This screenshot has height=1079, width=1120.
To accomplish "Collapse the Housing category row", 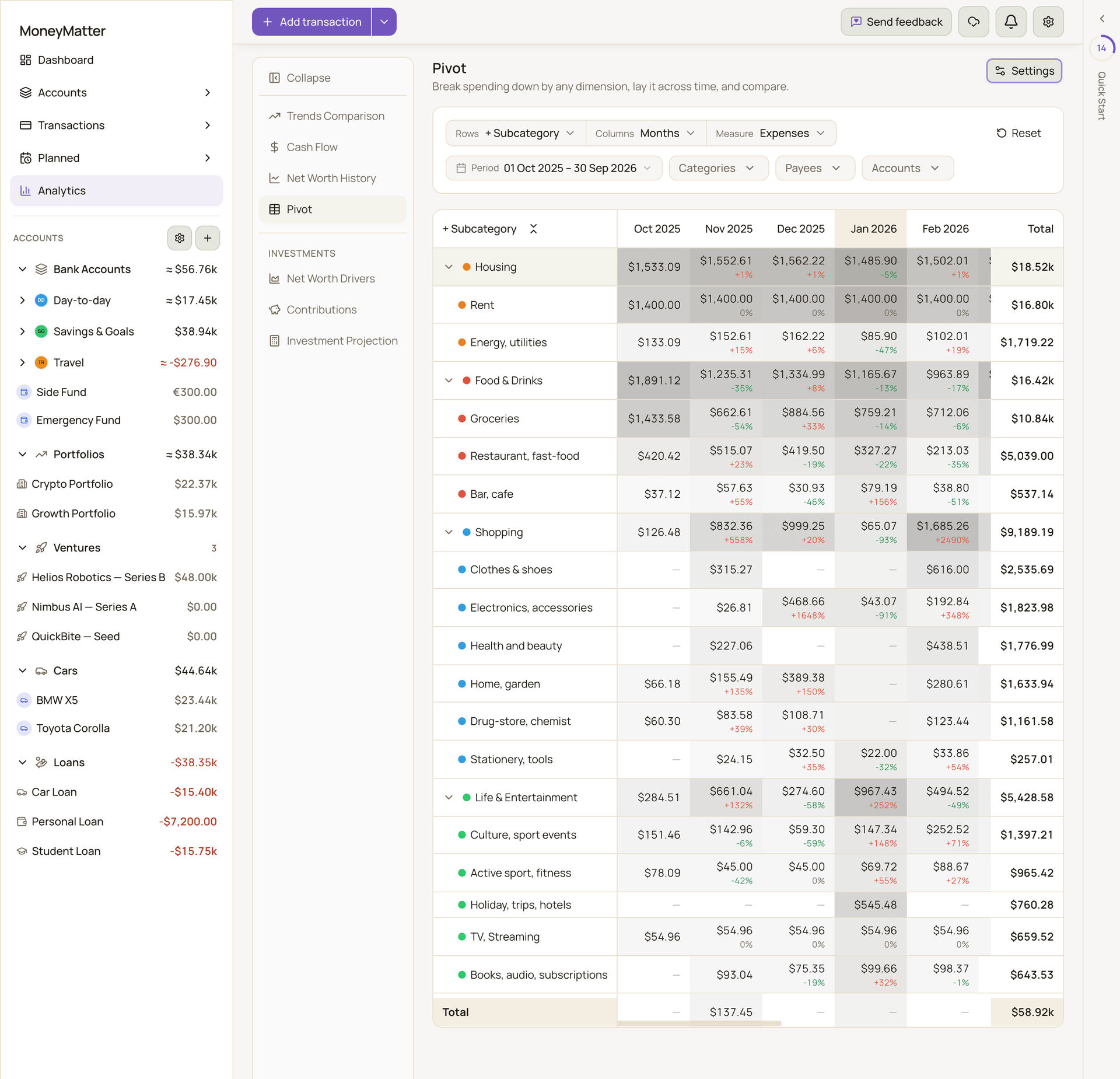I will click(x=449, y=267).
